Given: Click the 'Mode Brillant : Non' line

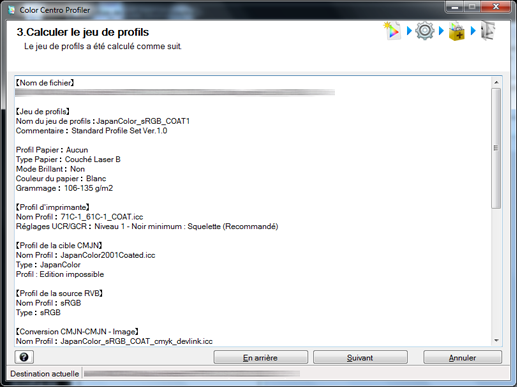Looking at the screenshot, I should tap(50, 169).
